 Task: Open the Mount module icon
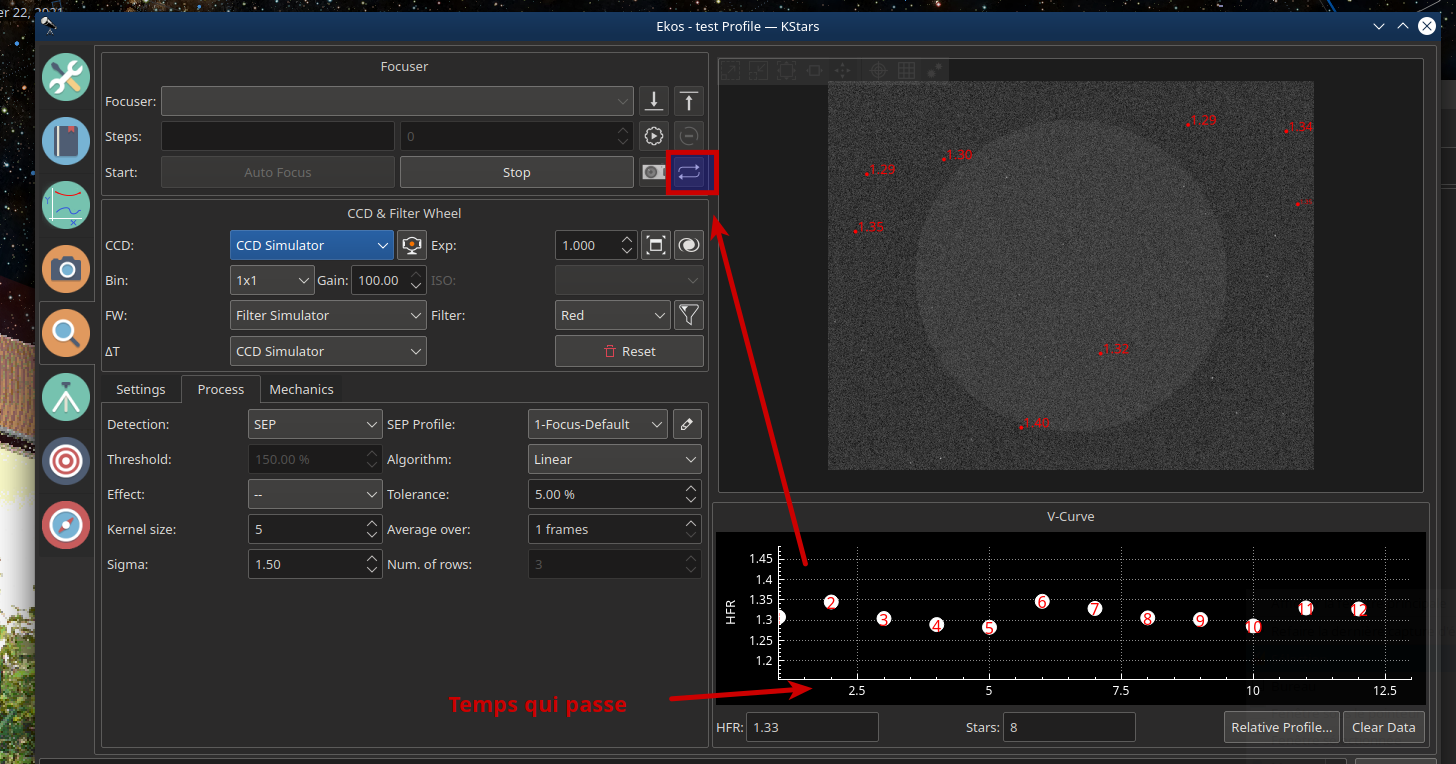coord(66,397)
